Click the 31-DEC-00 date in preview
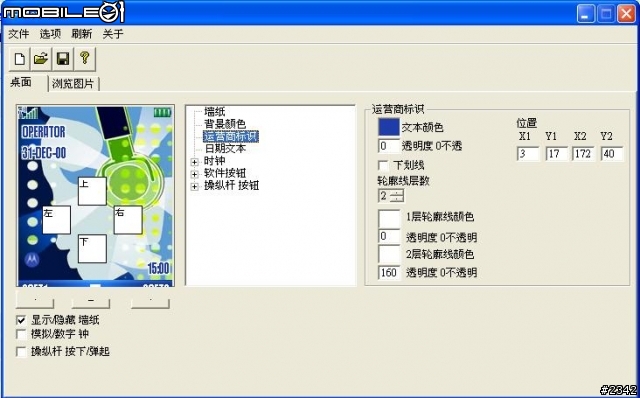Screen dimensions: 640x398 pyautogui.click(x=43, y=153)
